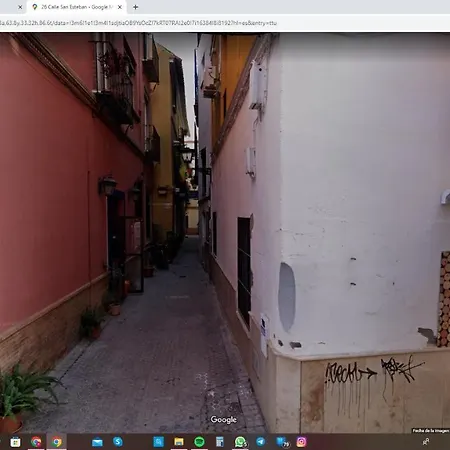Open the blue search app icon in the taskbar
450x450 pixels.
point(158,442)
